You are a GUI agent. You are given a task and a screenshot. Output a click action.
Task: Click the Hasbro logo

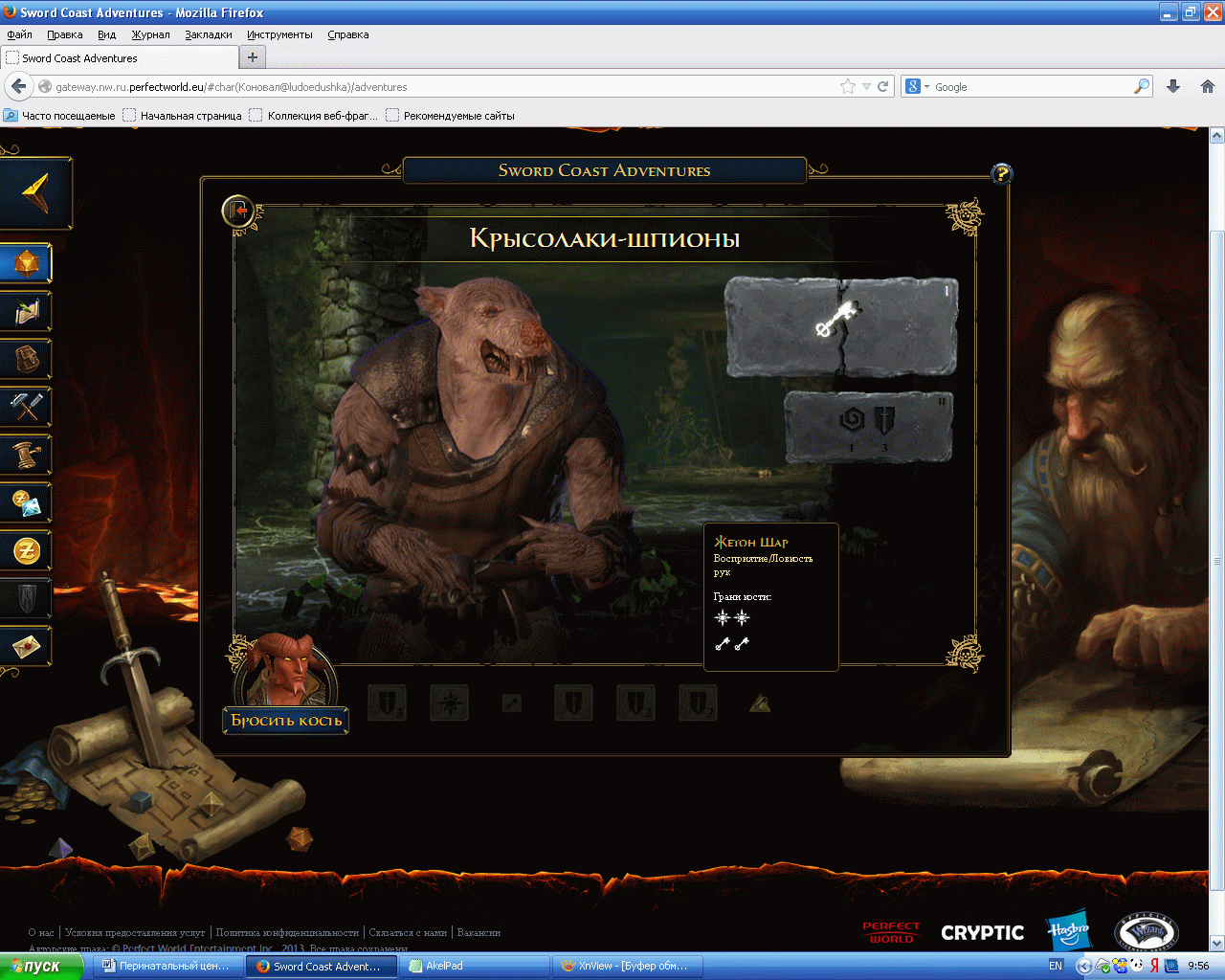[1068, 930]
